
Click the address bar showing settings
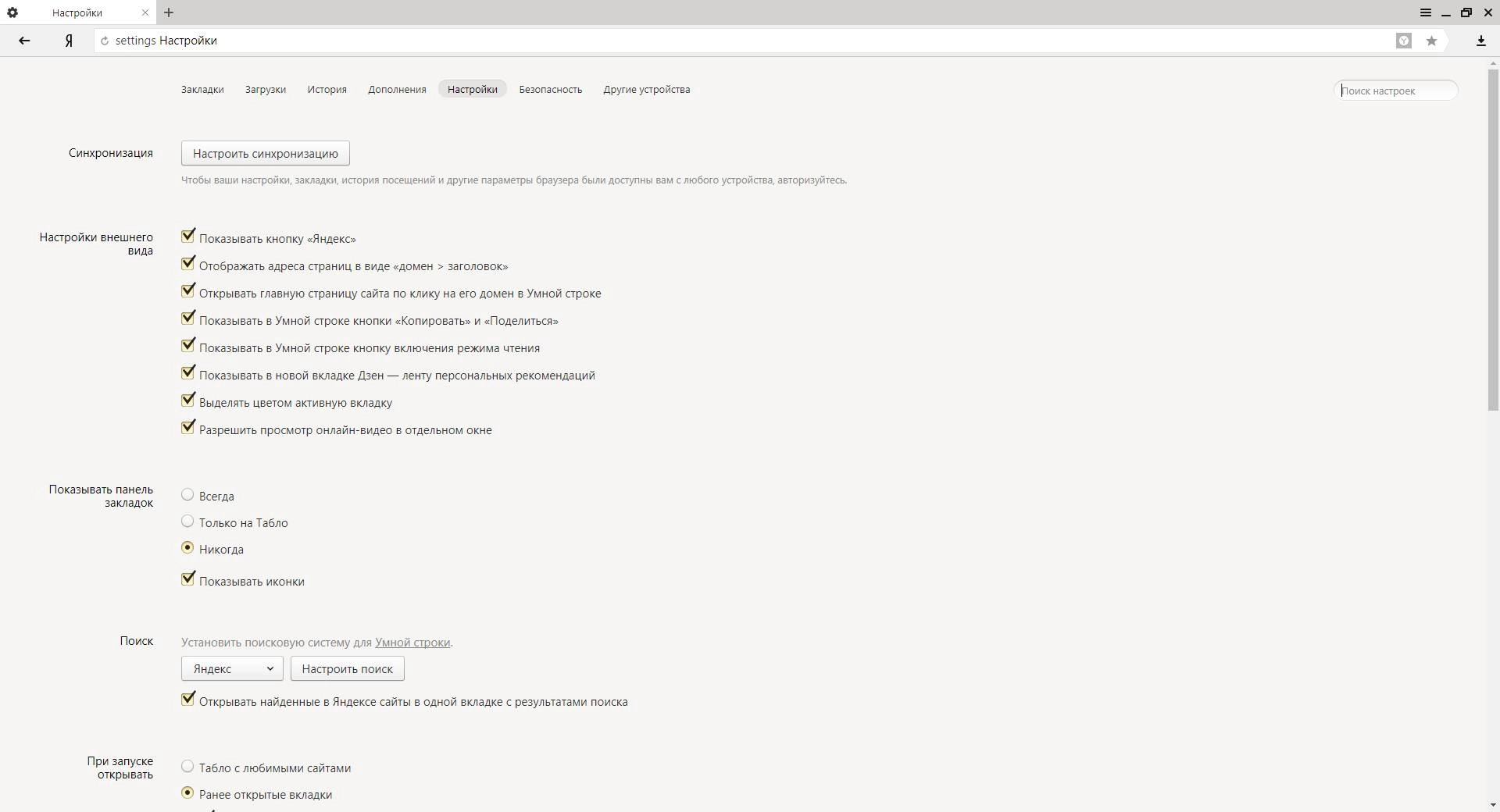742,41
